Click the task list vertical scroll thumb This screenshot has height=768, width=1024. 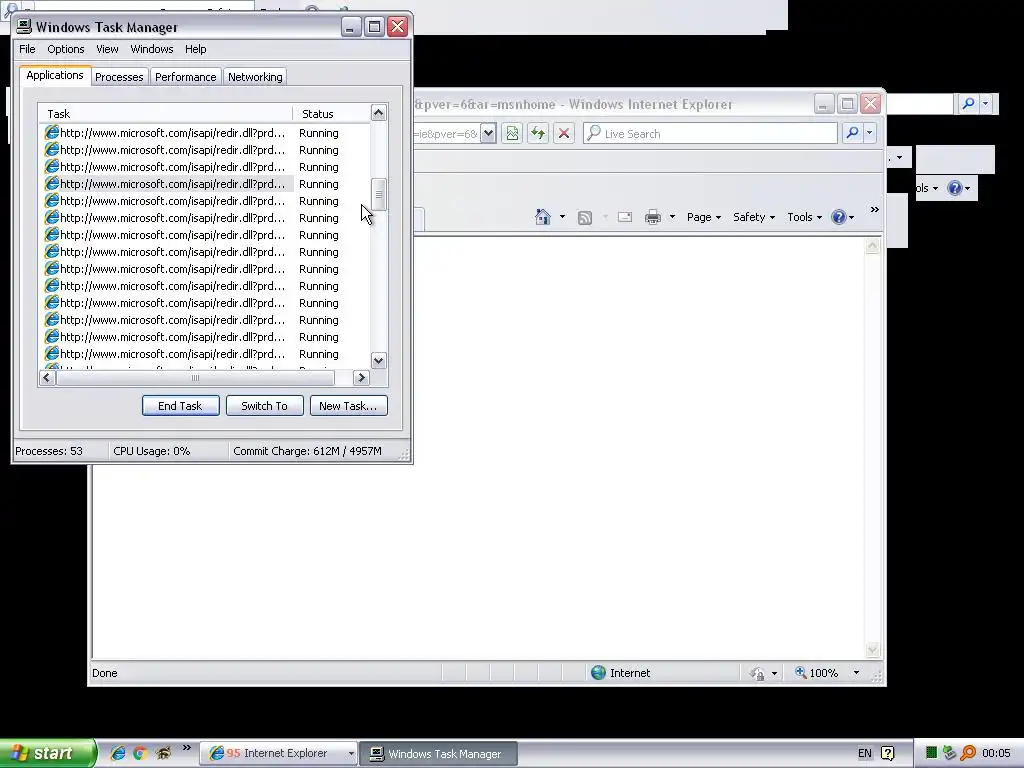point(379,195)
